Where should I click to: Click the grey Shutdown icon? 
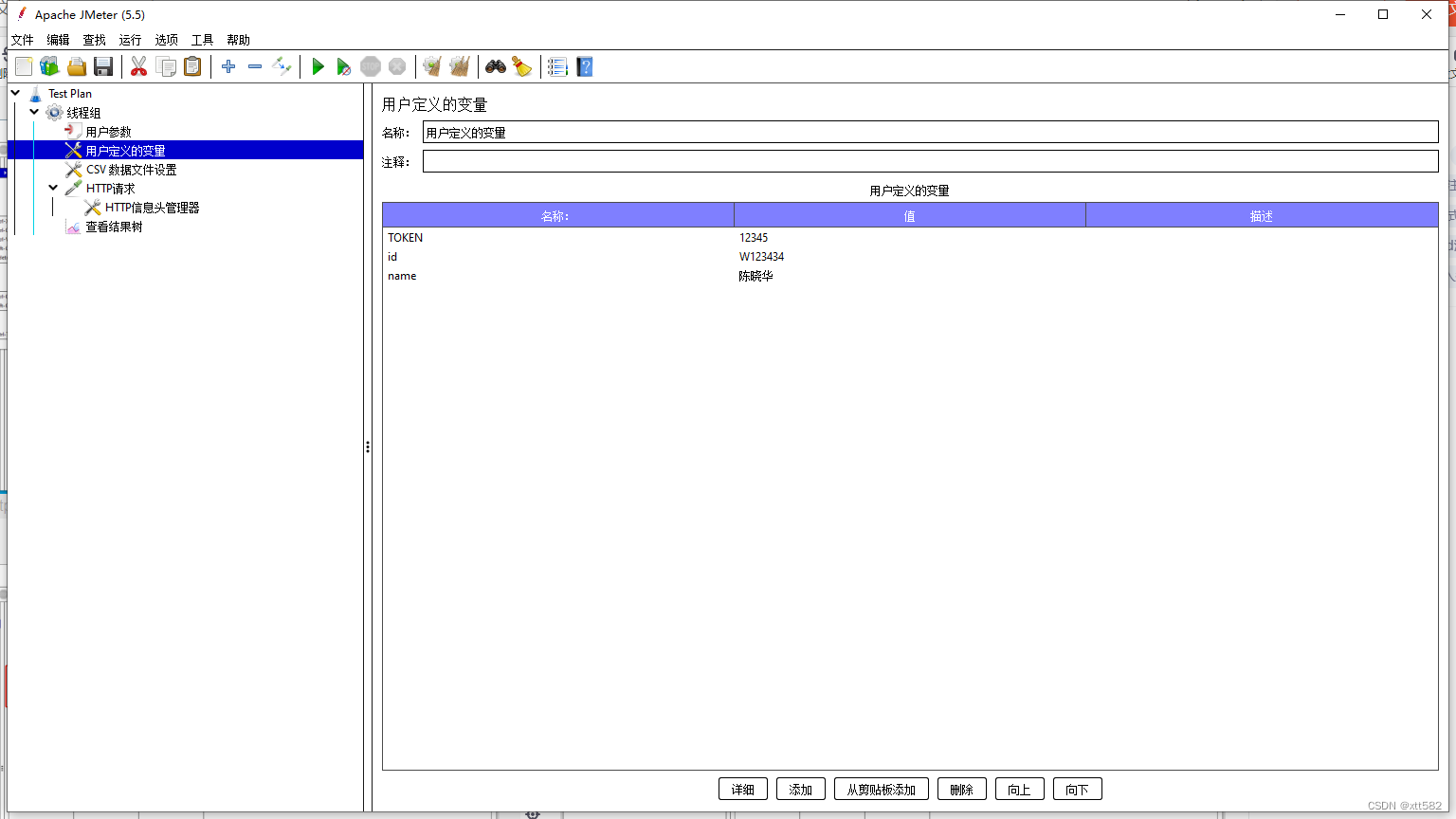[397, 66]
